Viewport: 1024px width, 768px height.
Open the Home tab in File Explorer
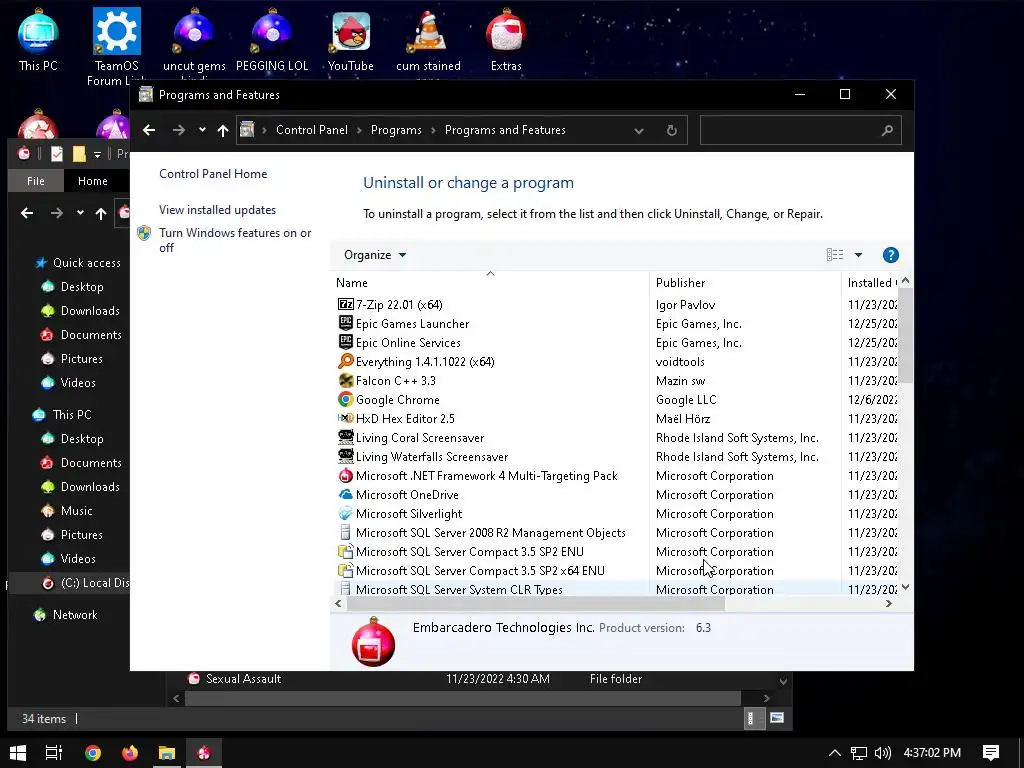93,181
